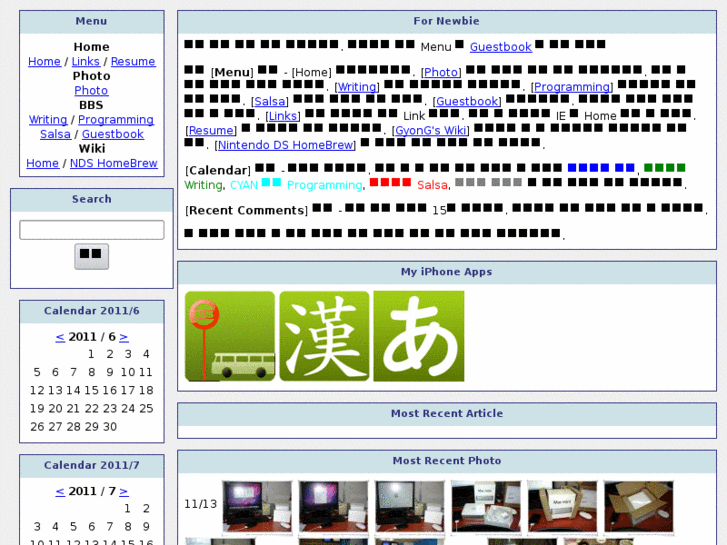Screen dimensions: 727x545
Task: Select day 22 in June 2011 calendar
Action: (91, 409)
